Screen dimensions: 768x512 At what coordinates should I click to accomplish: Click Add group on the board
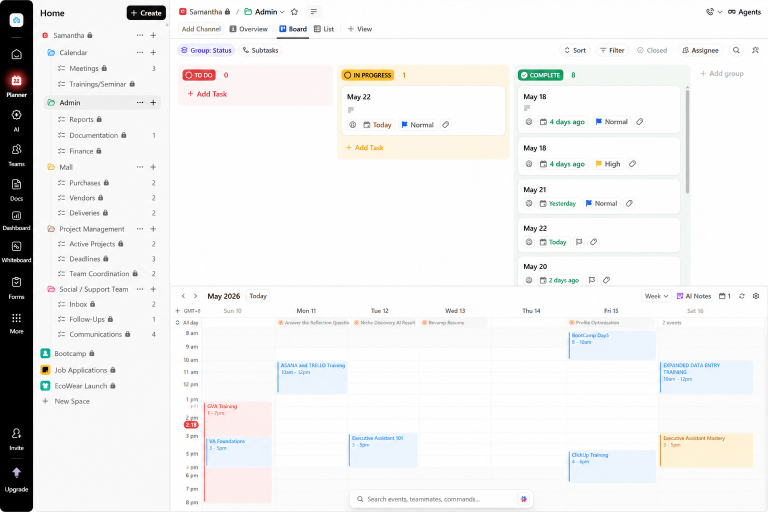722,73
